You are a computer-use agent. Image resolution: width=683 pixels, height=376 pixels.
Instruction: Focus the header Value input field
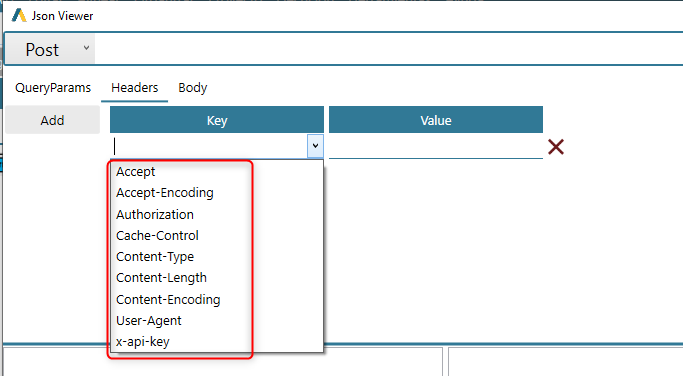click(436, 146)
